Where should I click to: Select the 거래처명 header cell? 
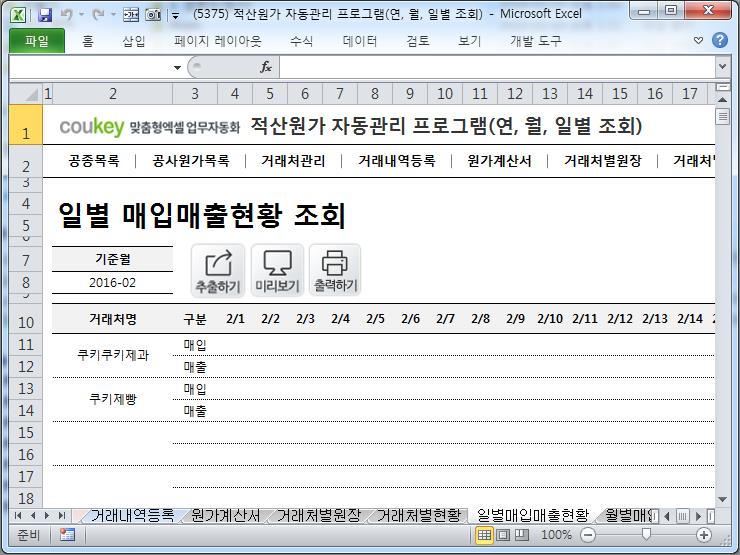coord(112,320)
